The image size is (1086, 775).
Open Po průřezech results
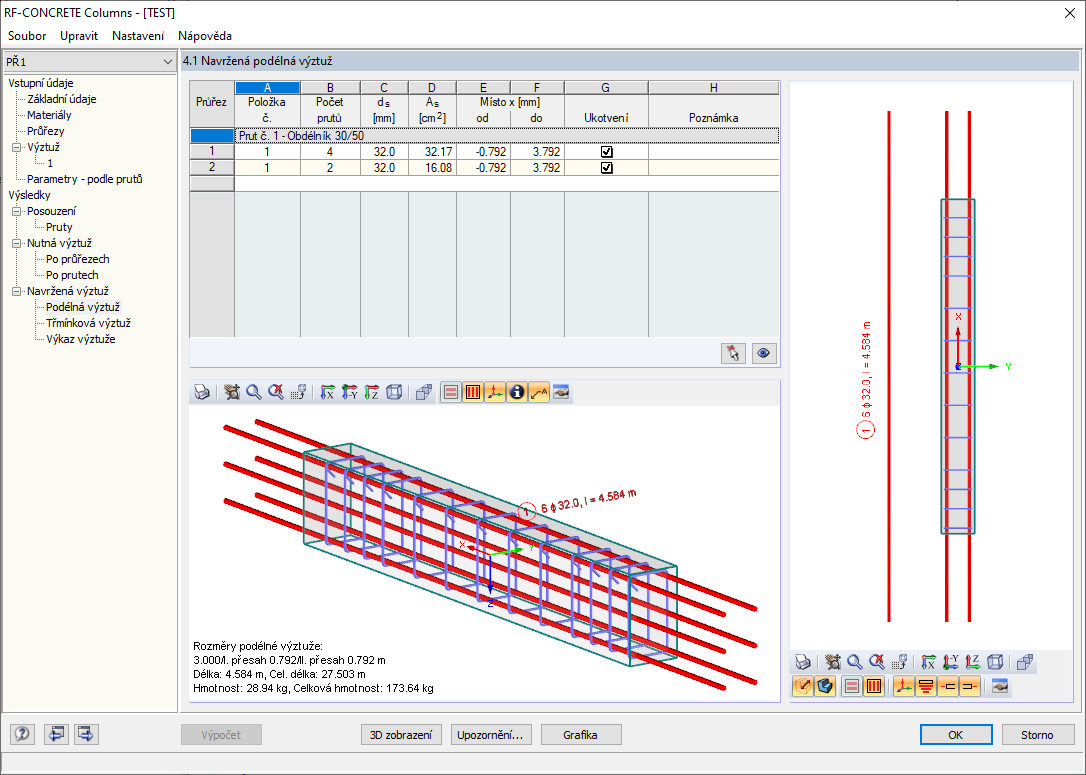78,259
